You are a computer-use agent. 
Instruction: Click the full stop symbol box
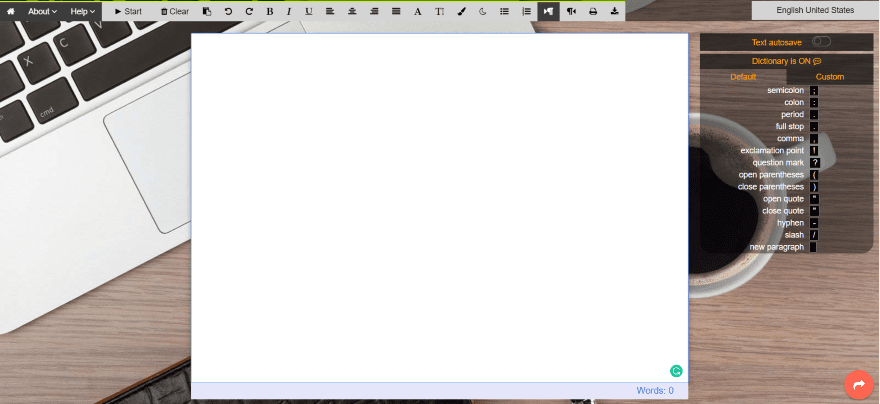click(814, 127)
